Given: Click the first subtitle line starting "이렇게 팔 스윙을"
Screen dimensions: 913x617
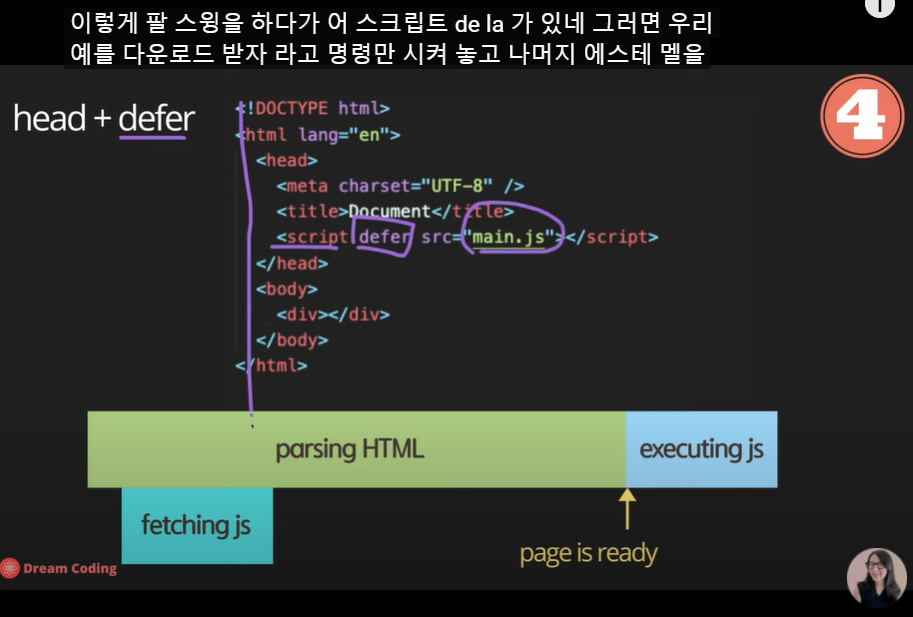Looking at the screenshot, I should pyautogui.click(x=391, y=24).
